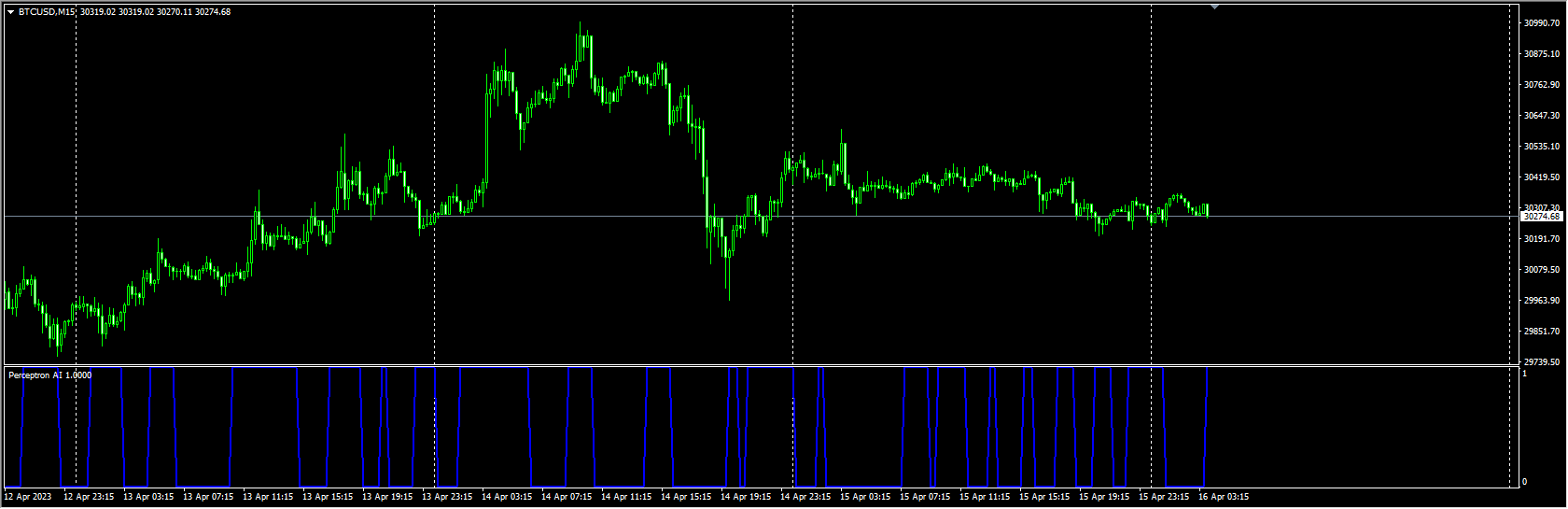Click the 13 Apr 03:15 time label

click(148, 497)
